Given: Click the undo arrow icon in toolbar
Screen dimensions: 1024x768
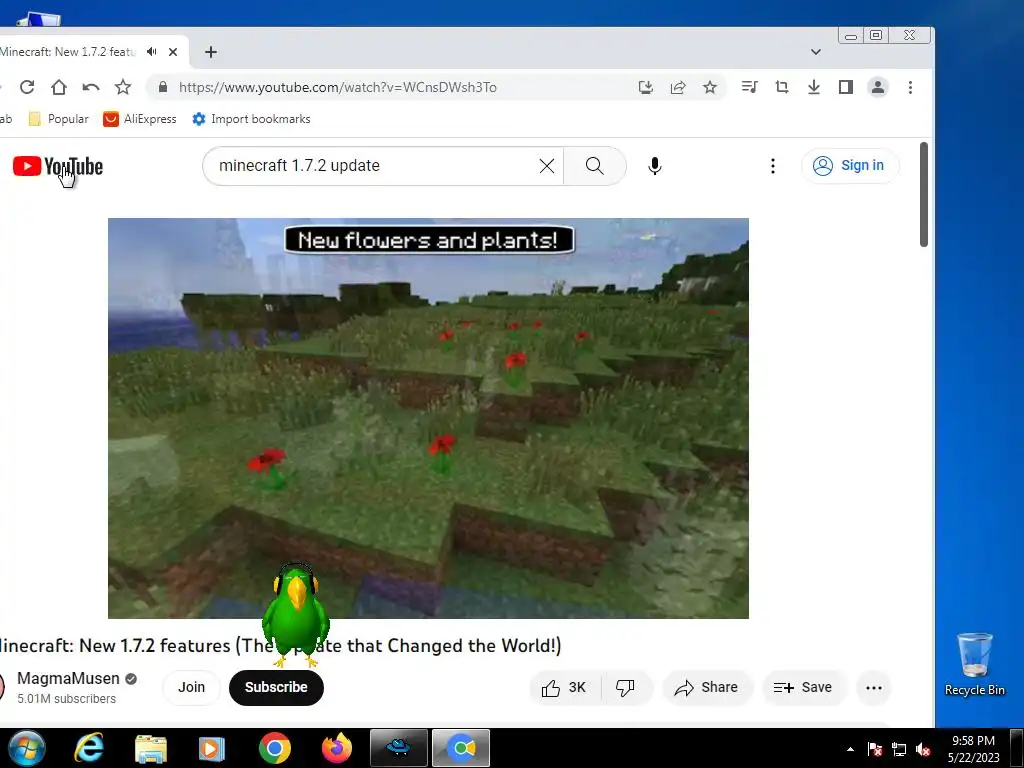Looking at the screenshot, I should coord(91,88).
